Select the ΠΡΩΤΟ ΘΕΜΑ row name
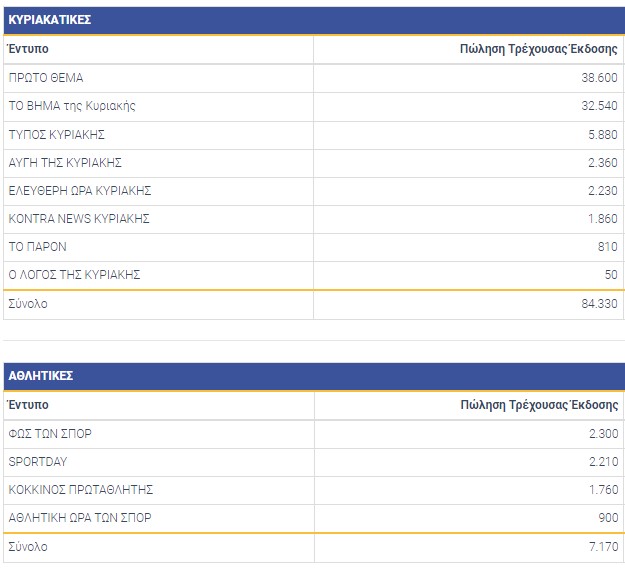 pyautogui.click(x=46, y=78)
